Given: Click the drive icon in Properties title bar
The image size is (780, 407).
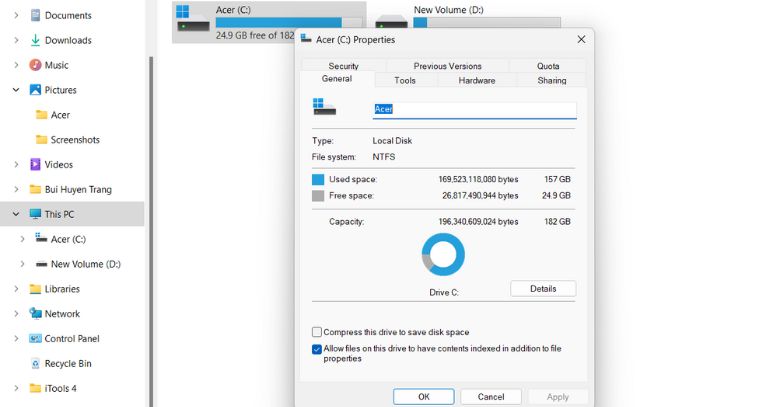Looking at the screenshot, I should click(306, 39).
